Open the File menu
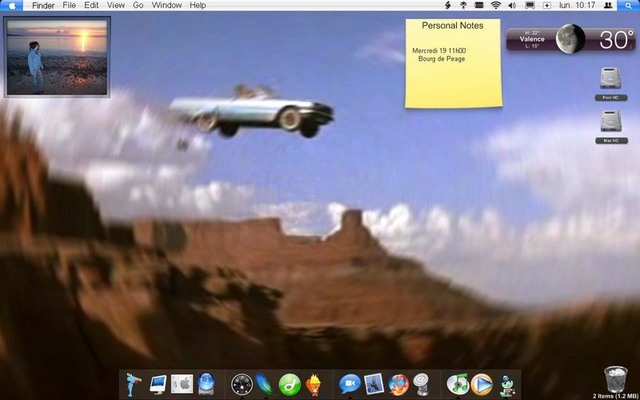This screenshot has width=640, height=400. (x=69, y=5)
